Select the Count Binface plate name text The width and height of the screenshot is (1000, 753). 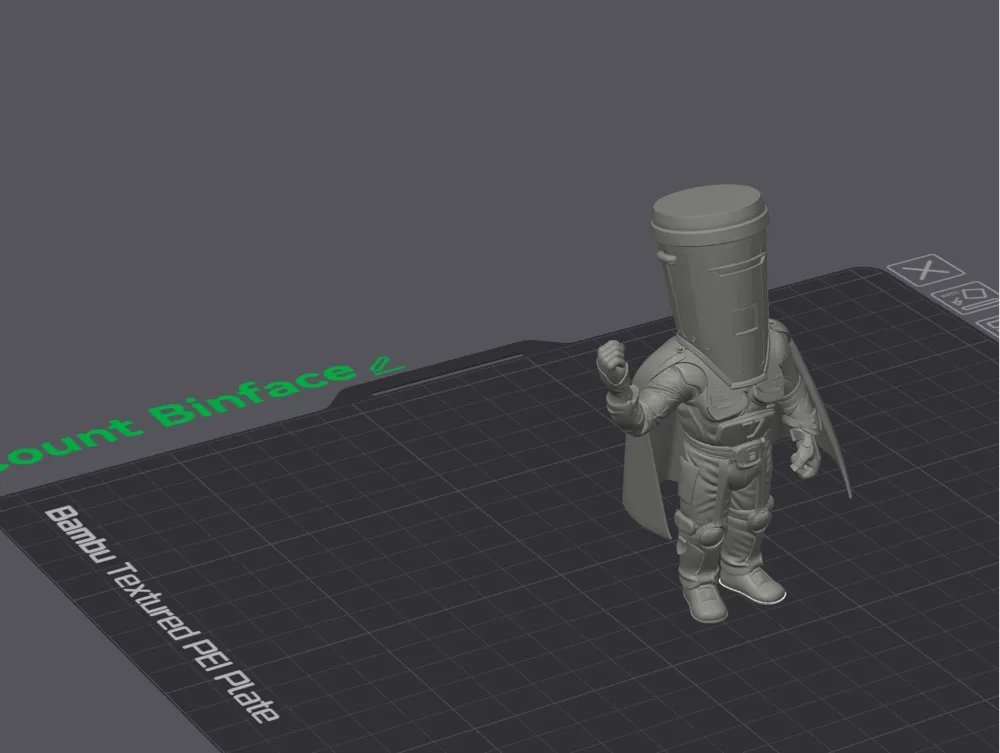(177, 415)
